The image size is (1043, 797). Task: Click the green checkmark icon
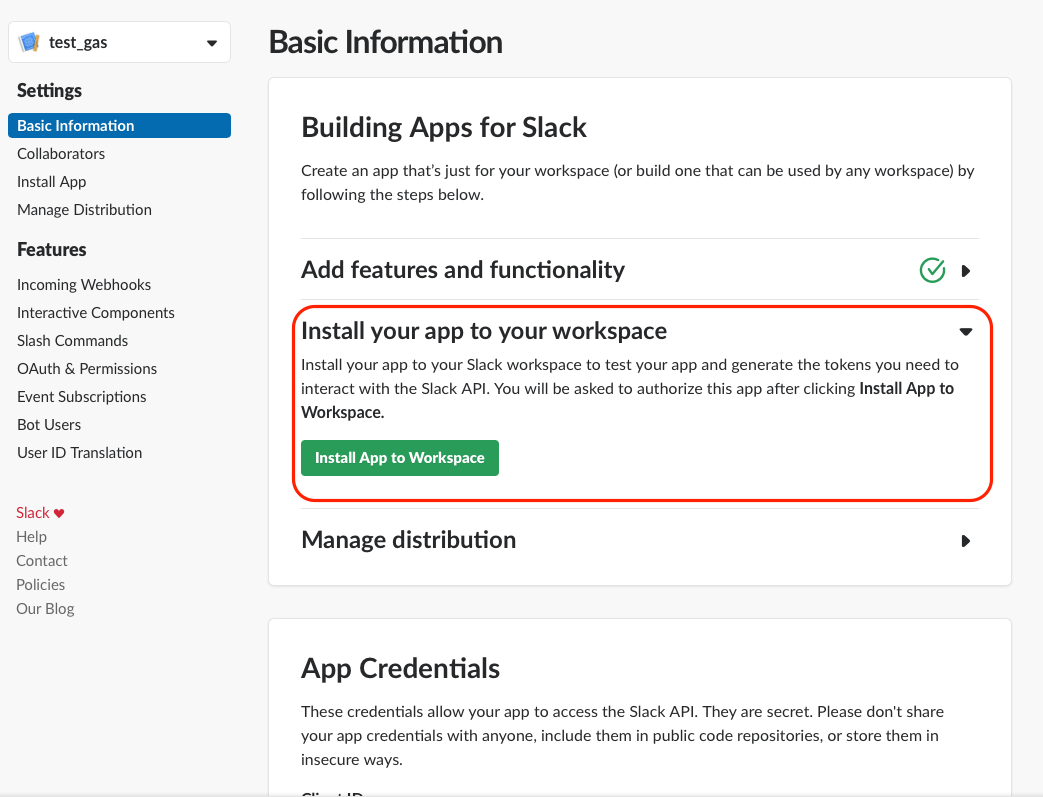932,270
